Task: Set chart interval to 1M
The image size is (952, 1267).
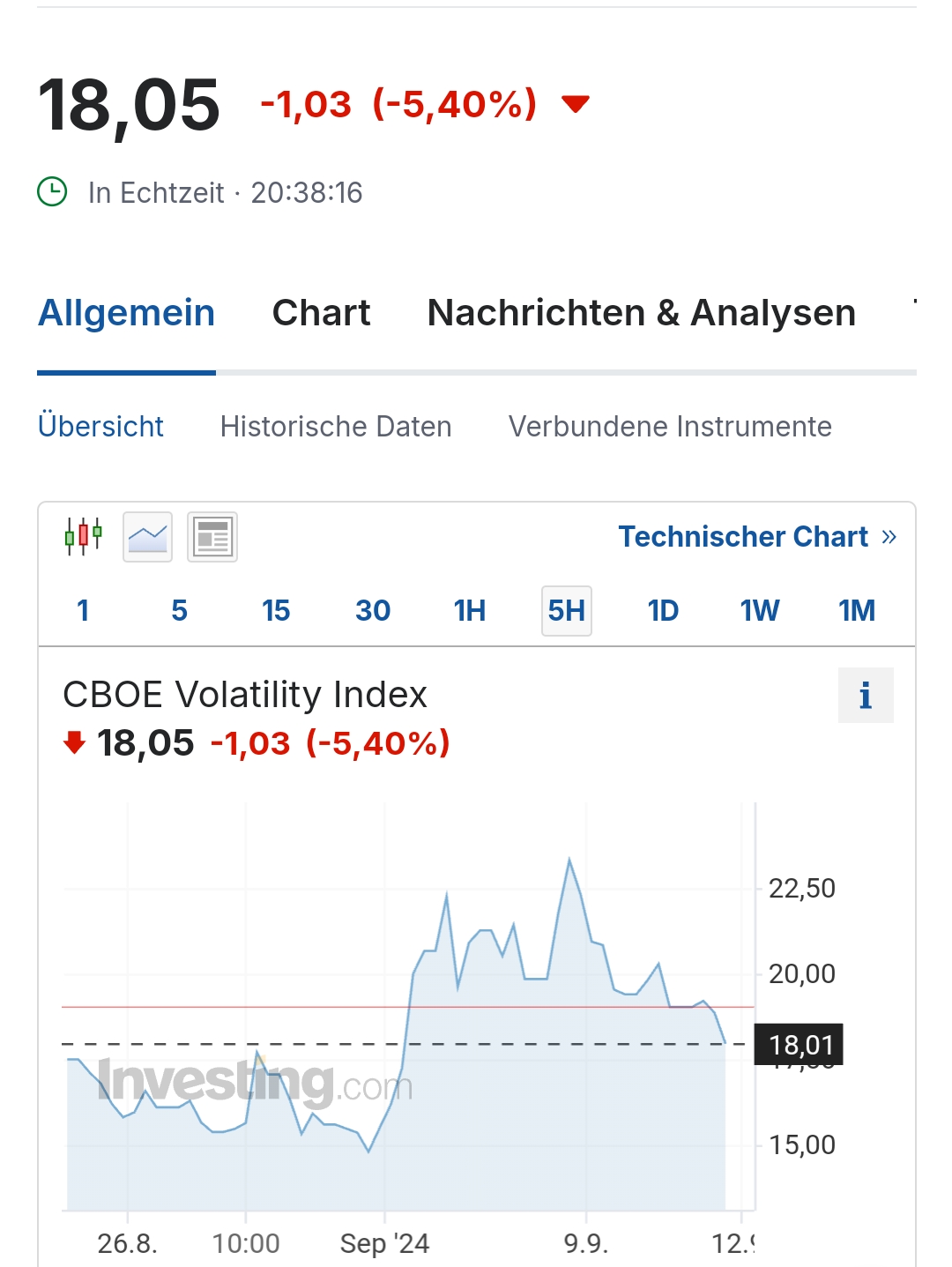Action: (856, 610)
